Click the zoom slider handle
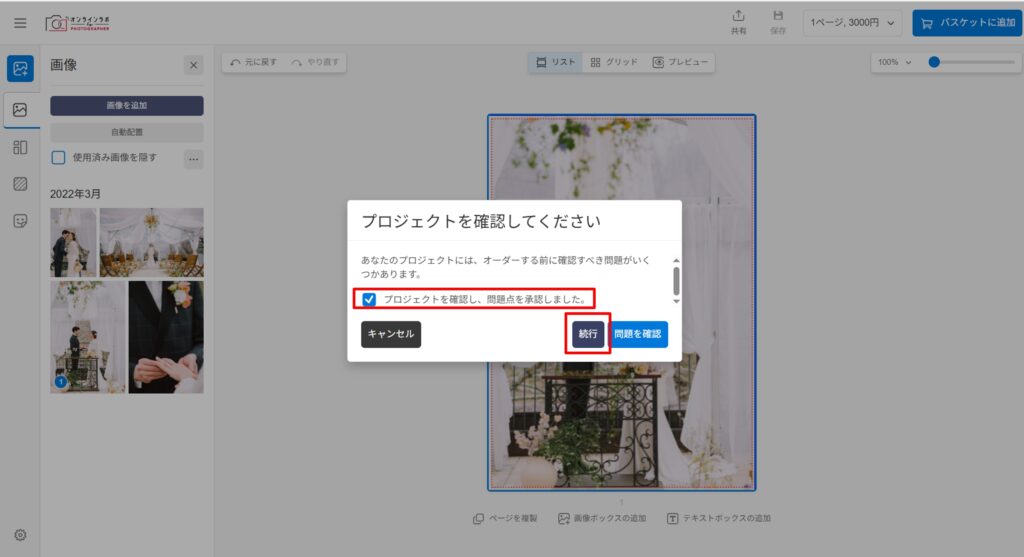Image resolution: width=1024 pixels, height=557 pixels. coord(934,62)
